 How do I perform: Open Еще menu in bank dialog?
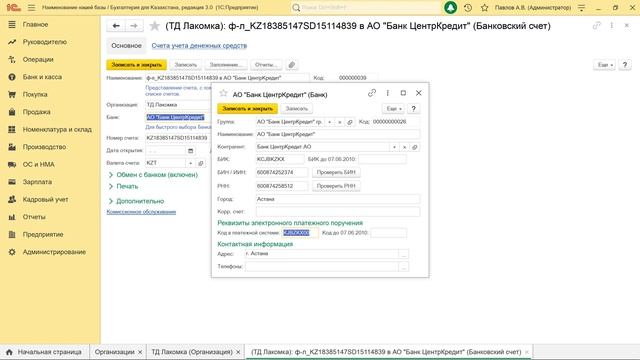click(393, 109)
